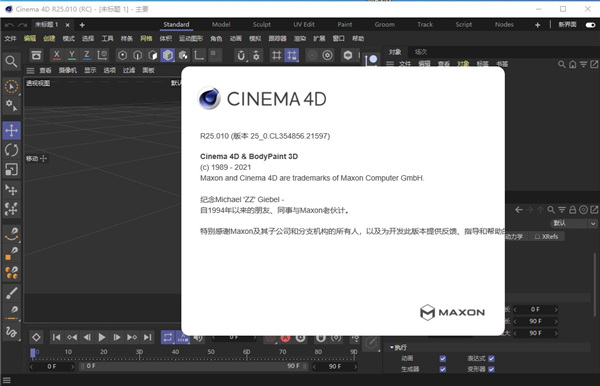Image resolution: width=600 pixels, height=386 pixels.
Task: Toggle Z axis lock icon
Action: pos(87,55)
